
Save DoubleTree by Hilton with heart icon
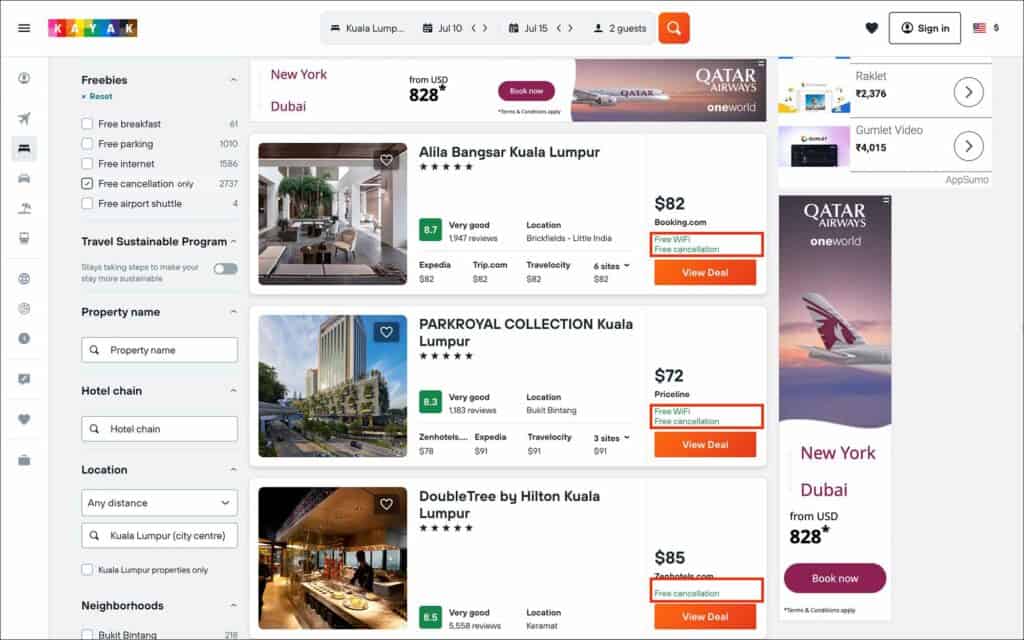pyautogui.click(x=387, y=504)
